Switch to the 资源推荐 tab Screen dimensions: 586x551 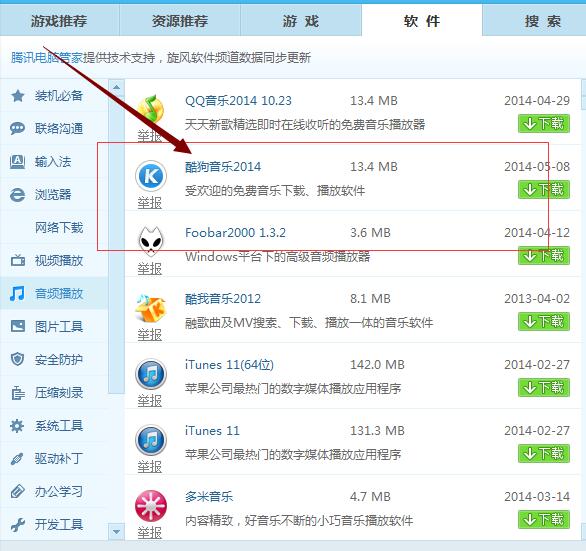point(180,21)
